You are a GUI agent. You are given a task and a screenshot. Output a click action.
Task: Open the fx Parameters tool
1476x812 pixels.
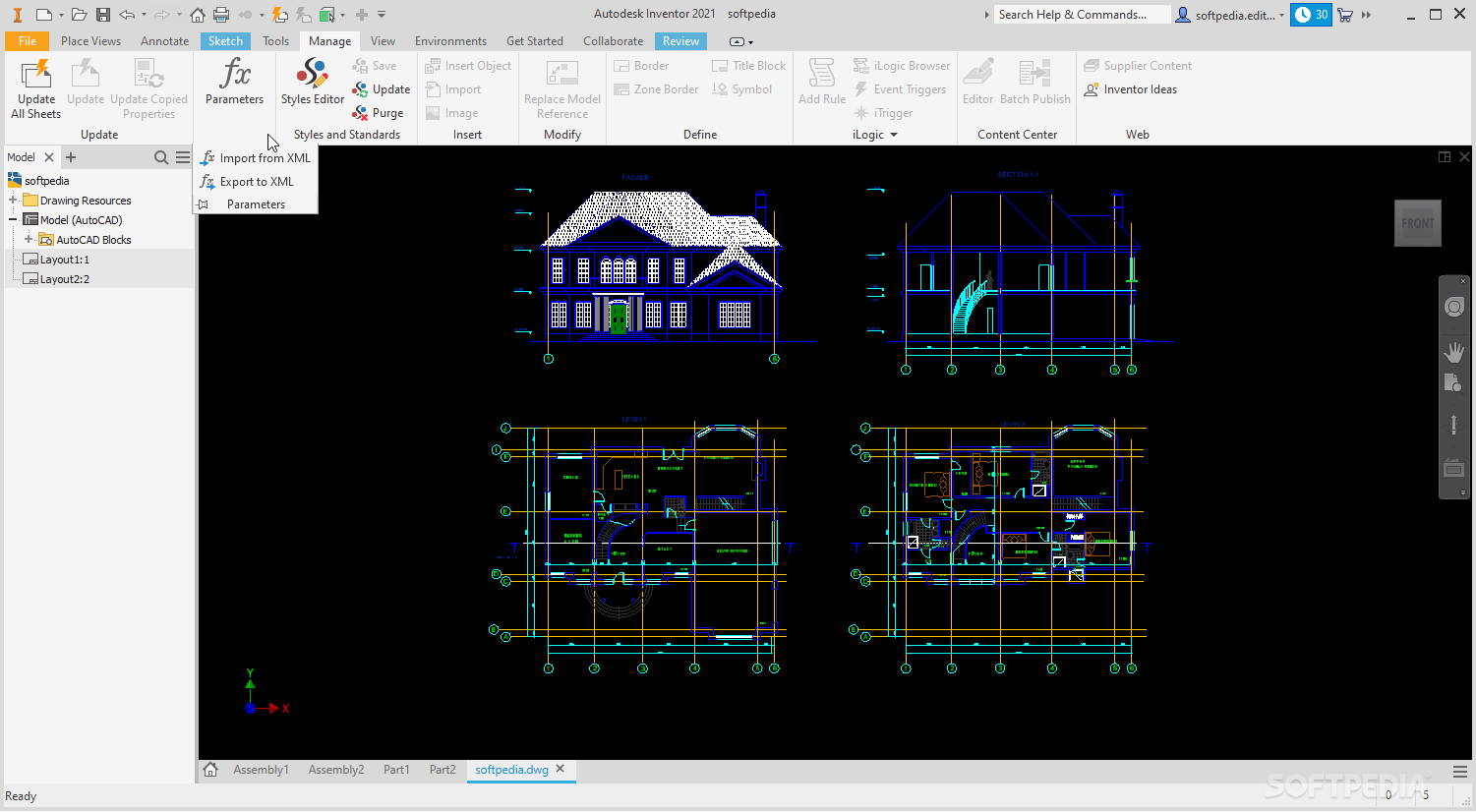point(234,81)
